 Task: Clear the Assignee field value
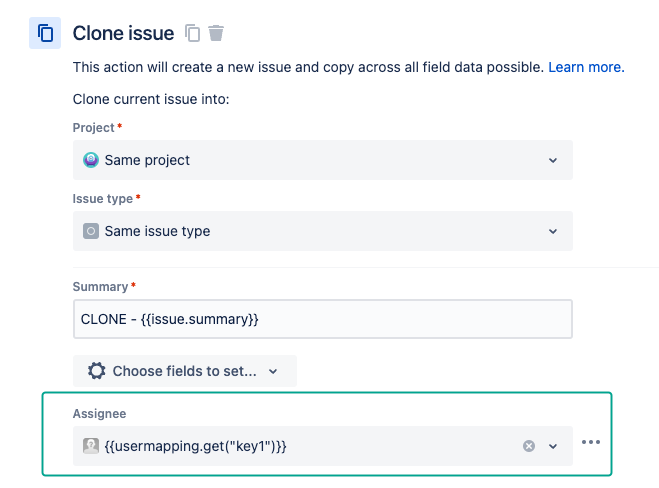click(529, 446)
